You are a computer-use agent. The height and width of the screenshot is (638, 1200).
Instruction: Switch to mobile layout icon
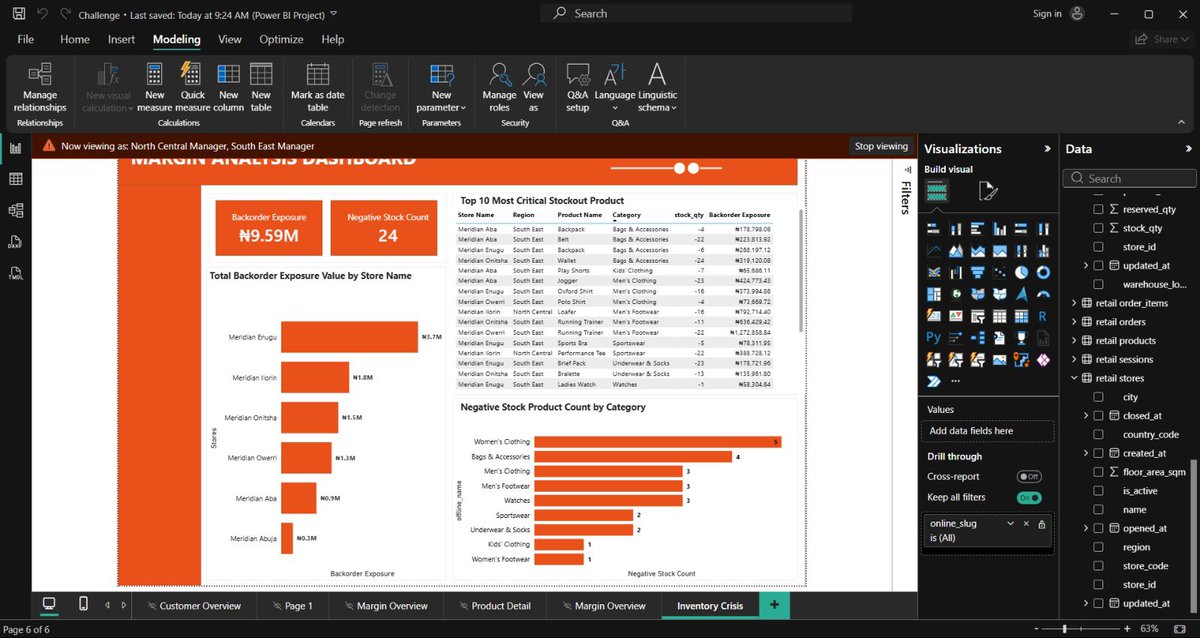pyautogui.click(x=83, y=604)
